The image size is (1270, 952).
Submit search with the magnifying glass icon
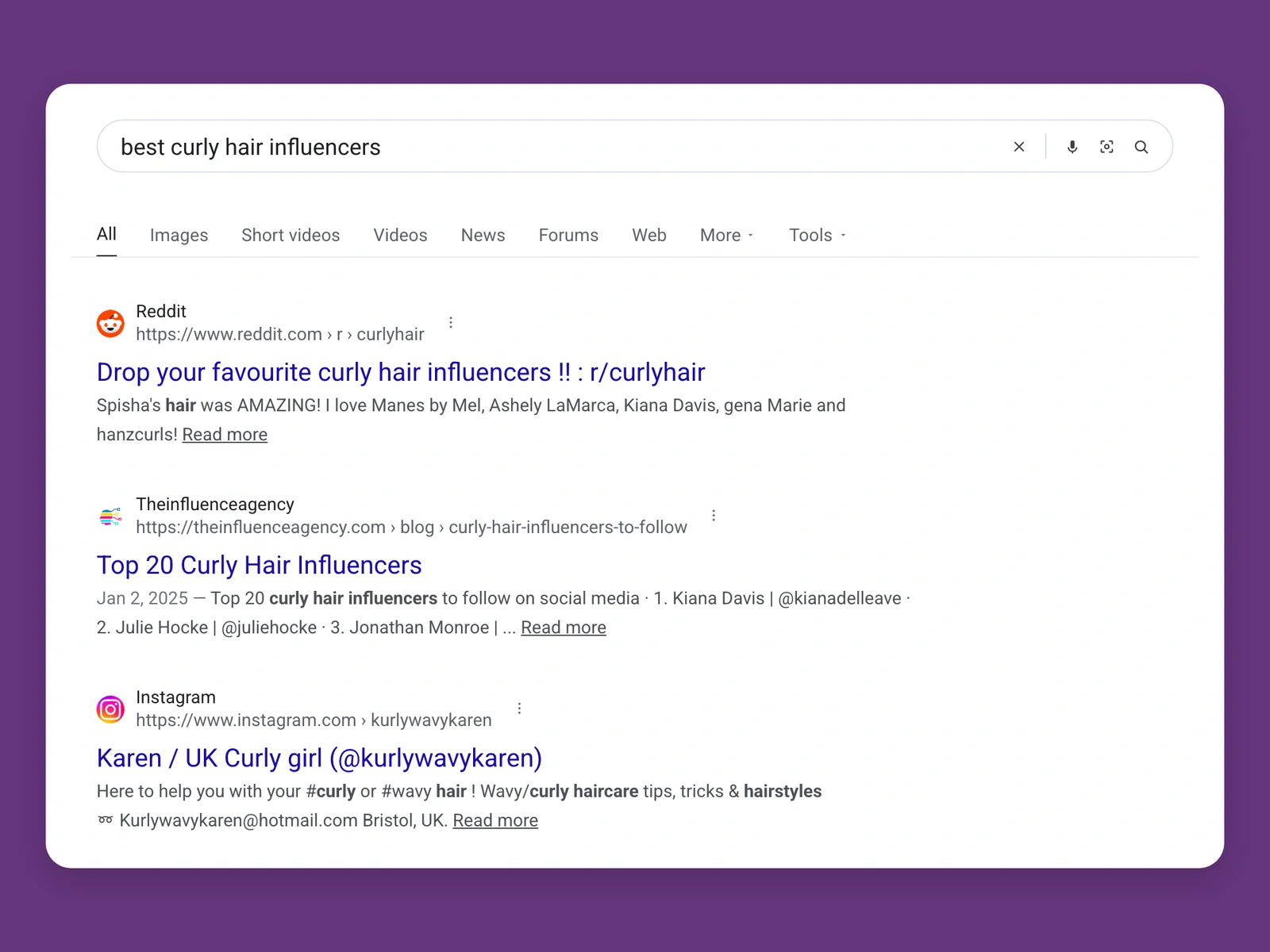1141,147
